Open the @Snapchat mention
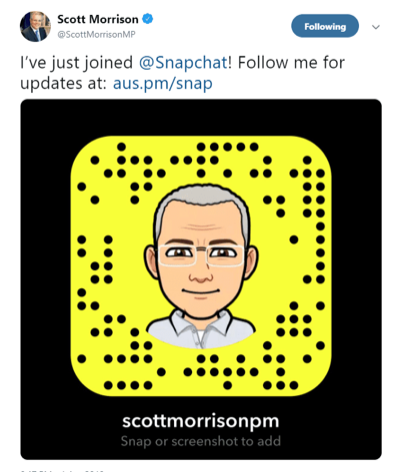The height and width of the screenshot is (472, 406). point(183,63)
